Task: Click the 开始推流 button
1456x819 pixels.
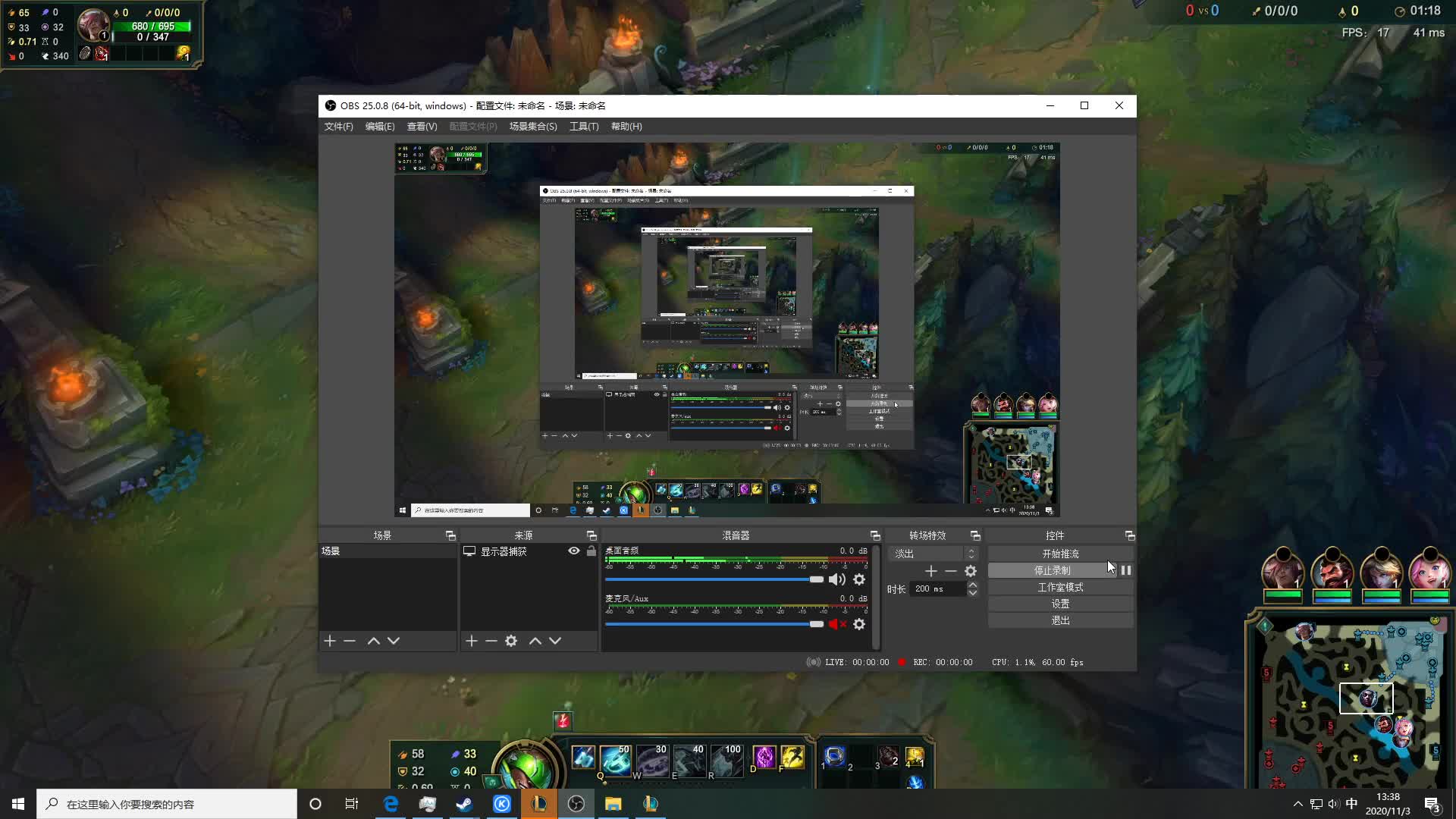Action: [x=1060, y=554]
